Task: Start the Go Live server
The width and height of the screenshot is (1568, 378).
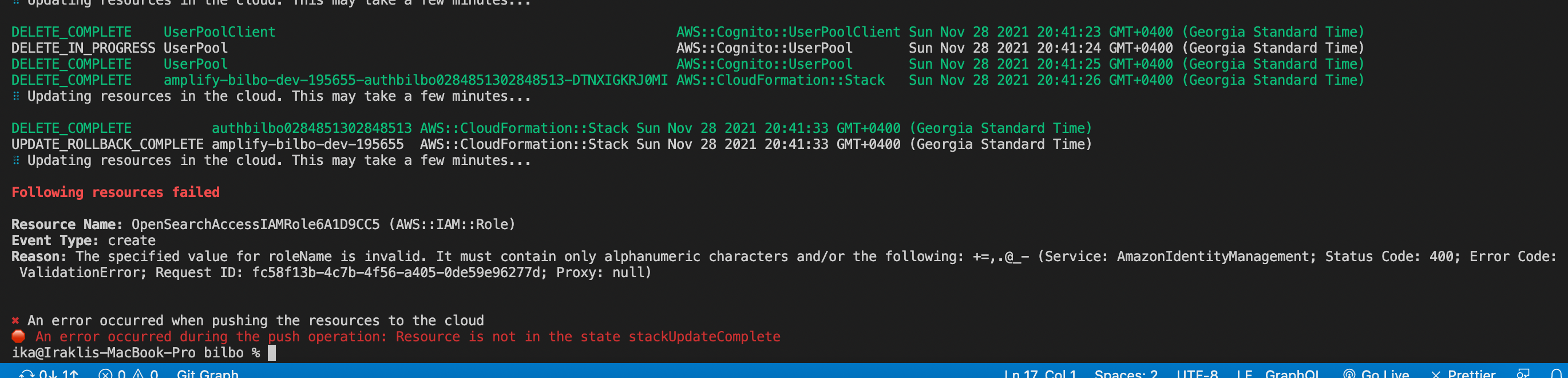Action: point(1377,373)
